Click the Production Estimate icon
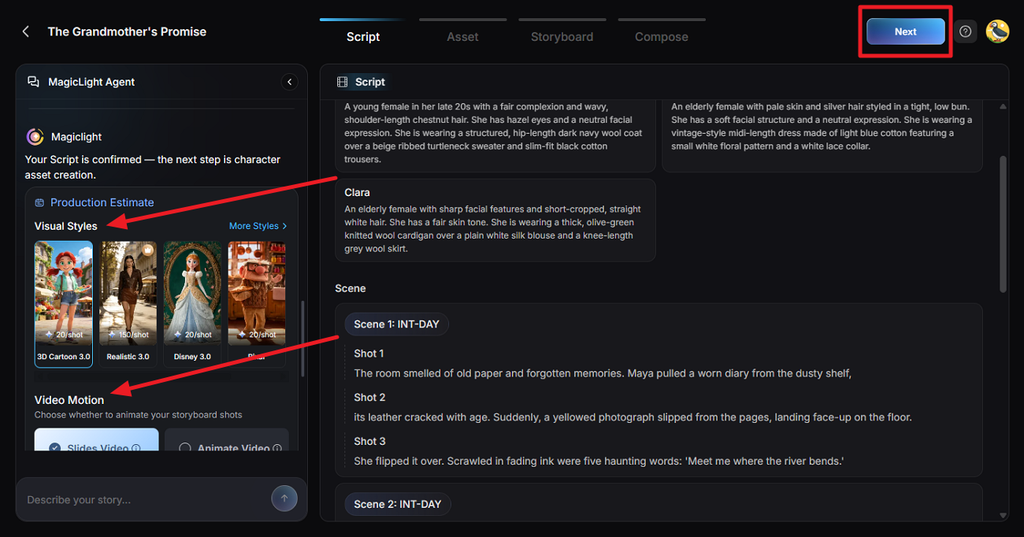This screenshot has height=537, width=1024. (40, 203)
